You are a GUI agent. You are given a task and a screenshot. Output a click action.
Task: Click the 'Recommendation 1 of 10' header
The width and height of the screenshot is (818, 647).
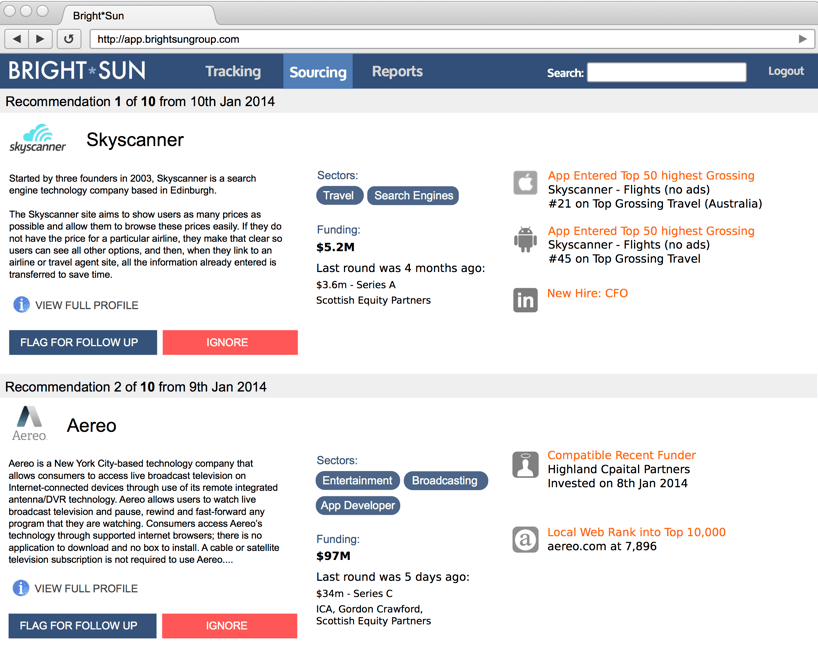click(x=140, y=101)
